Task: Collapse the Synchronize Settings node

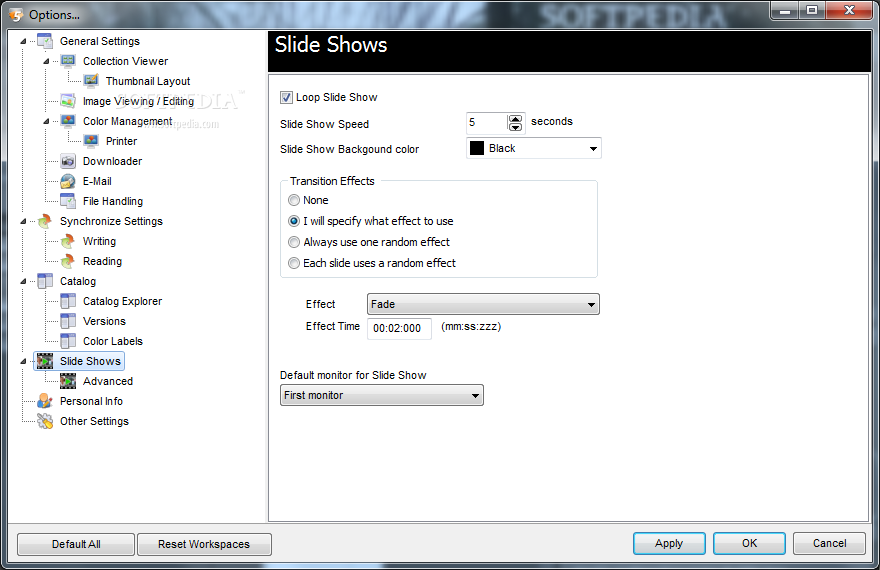Action: coord(24,221)
